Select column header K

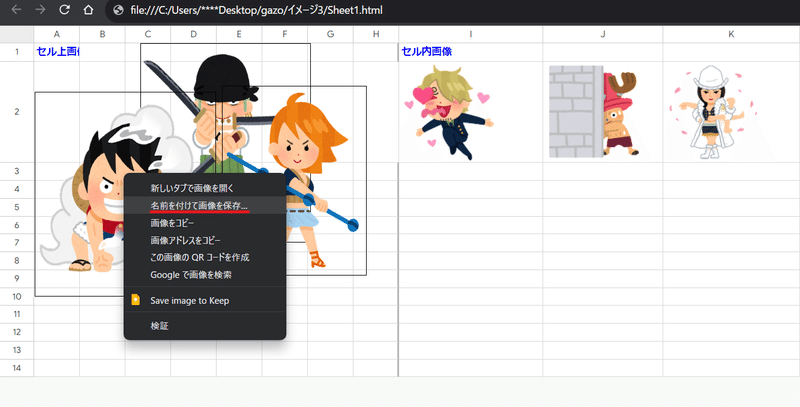731,34
